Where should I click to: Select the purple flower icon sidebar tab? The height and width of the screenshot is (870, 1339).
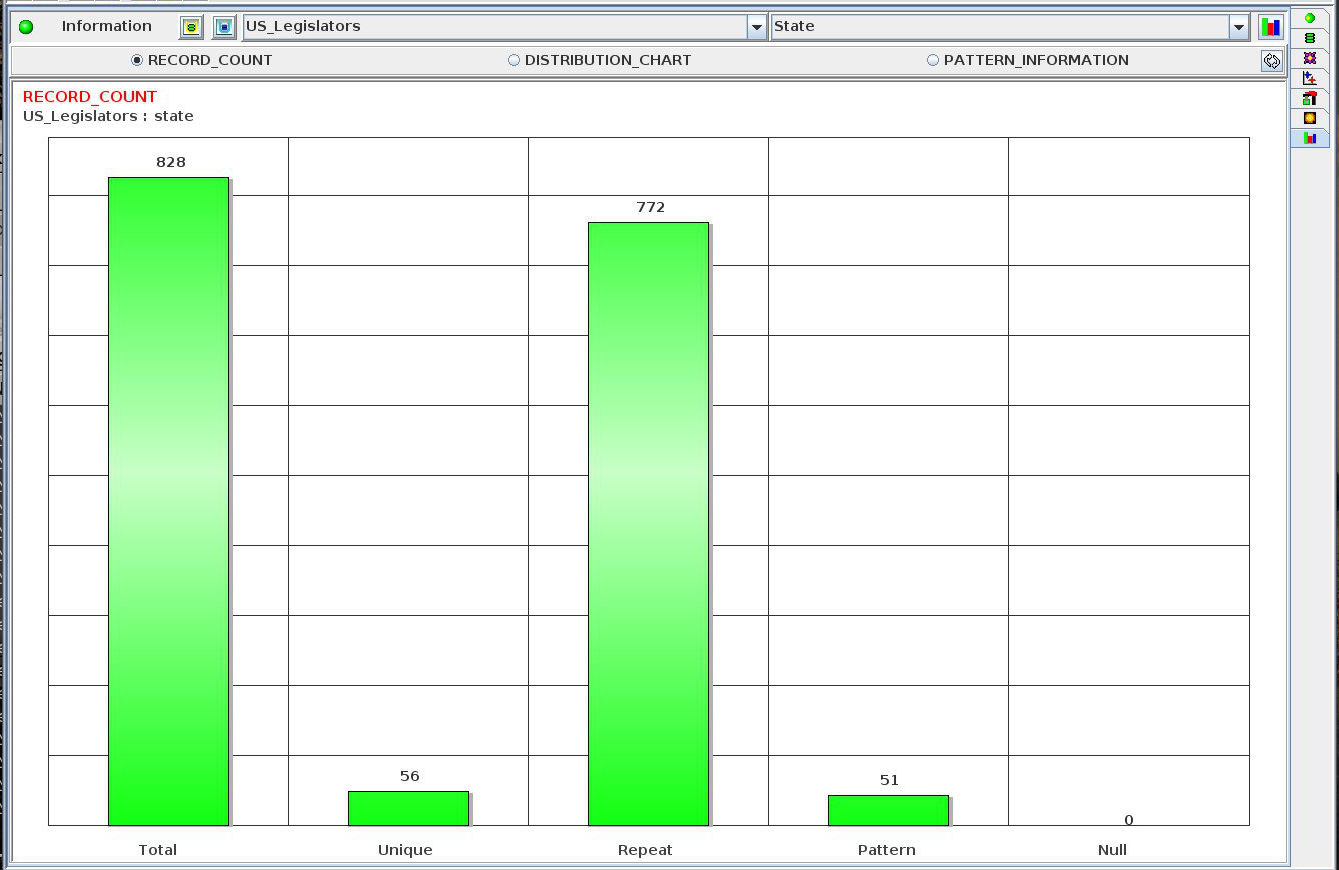pos(1309,58)
